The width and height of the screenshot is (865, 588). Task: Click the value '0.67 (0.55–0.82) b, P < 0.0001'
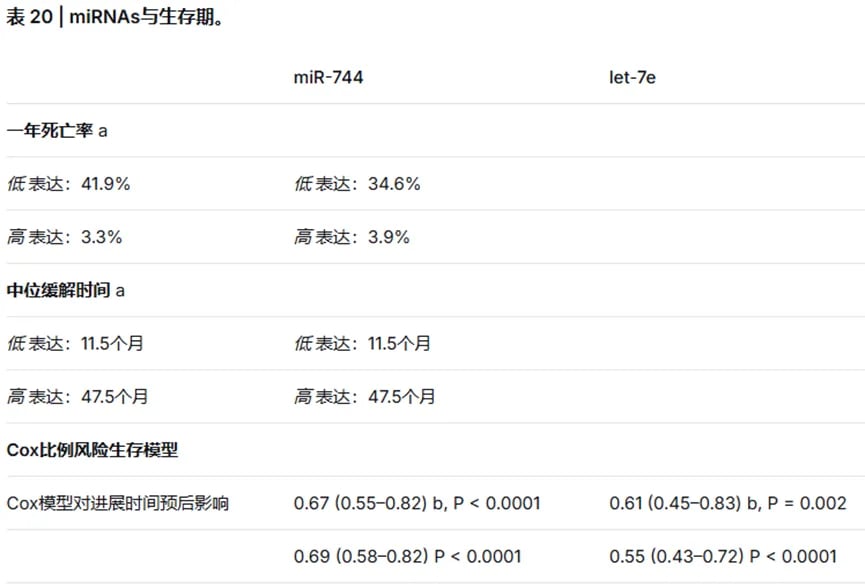pyautogui.click(x=417, y=503)
